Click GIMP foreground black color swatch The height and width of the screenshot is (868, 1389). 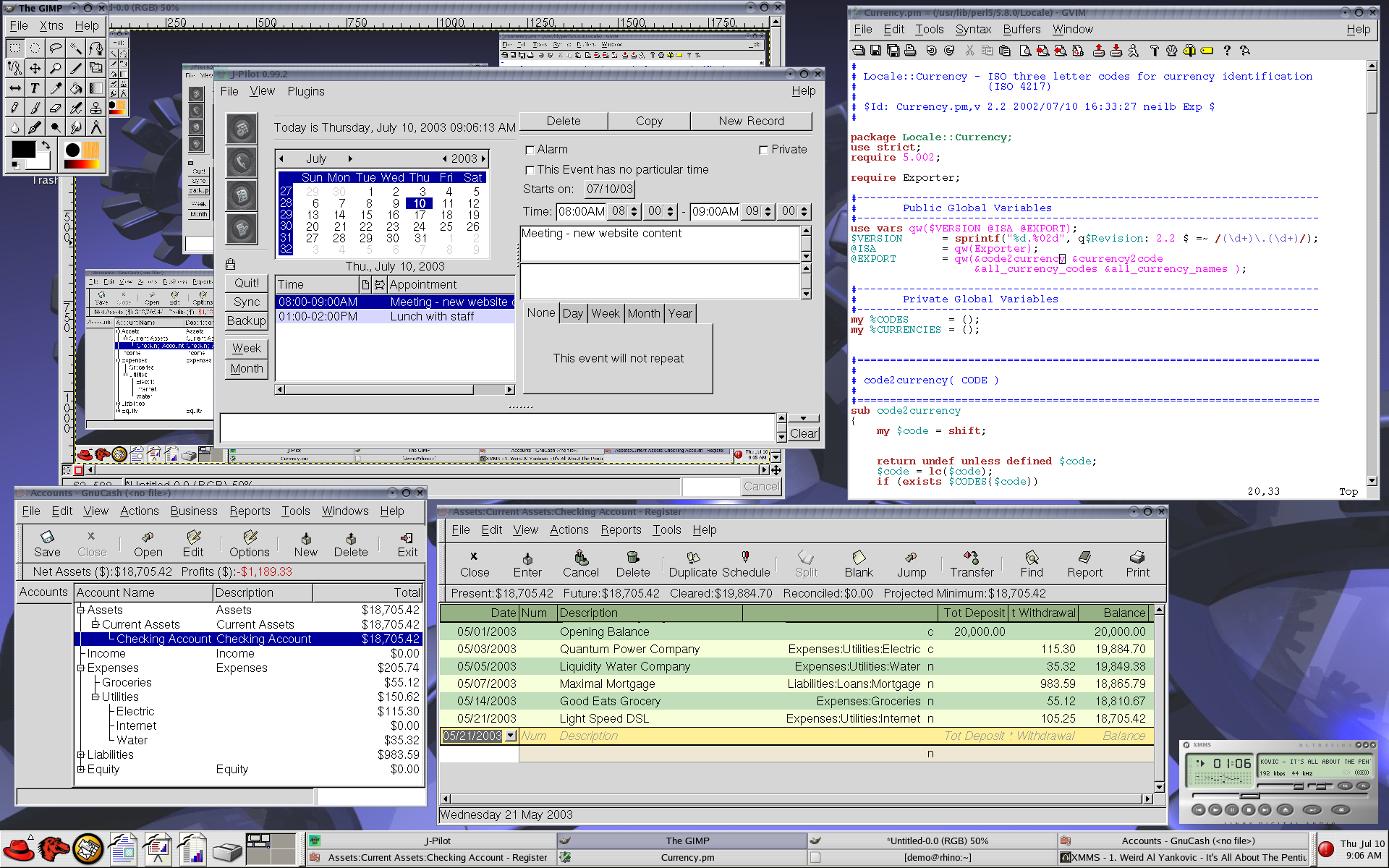[x=22, y=149]
